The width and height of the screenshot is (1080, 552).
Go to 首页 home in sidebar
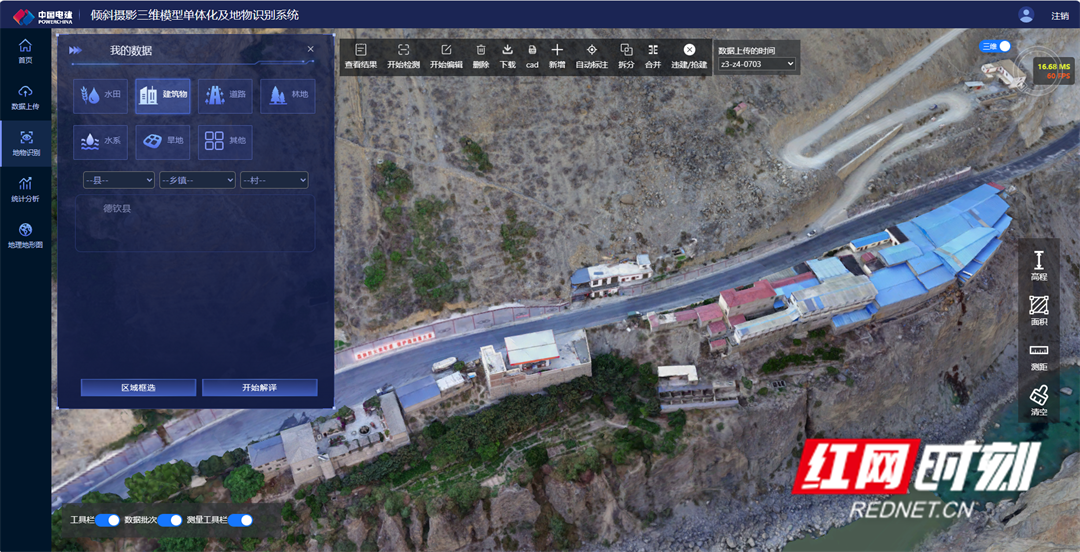coord(25,52)
